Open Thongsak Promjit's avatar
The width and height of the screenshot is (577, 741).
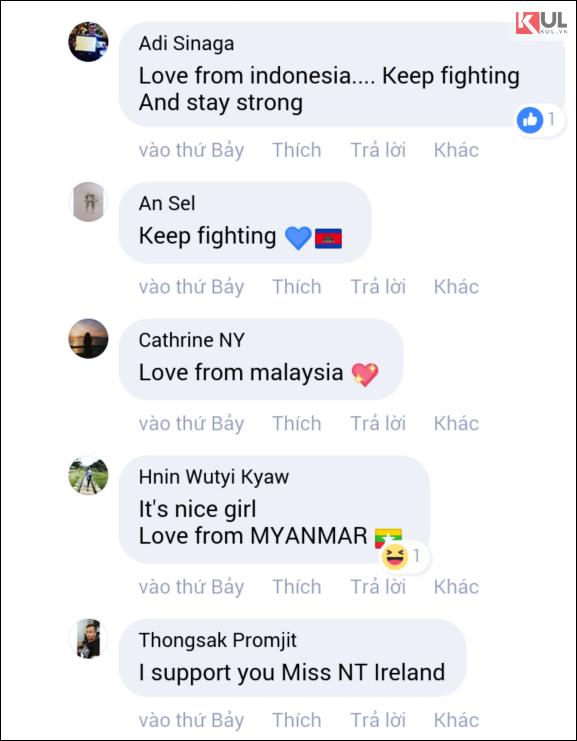pos(88,638)
